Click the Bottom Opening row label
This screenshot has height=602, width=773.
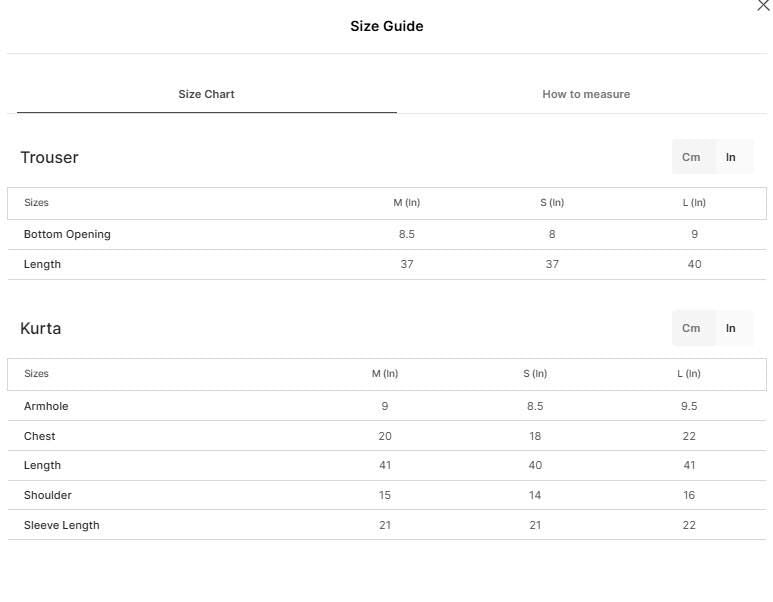tap(67, 234)
